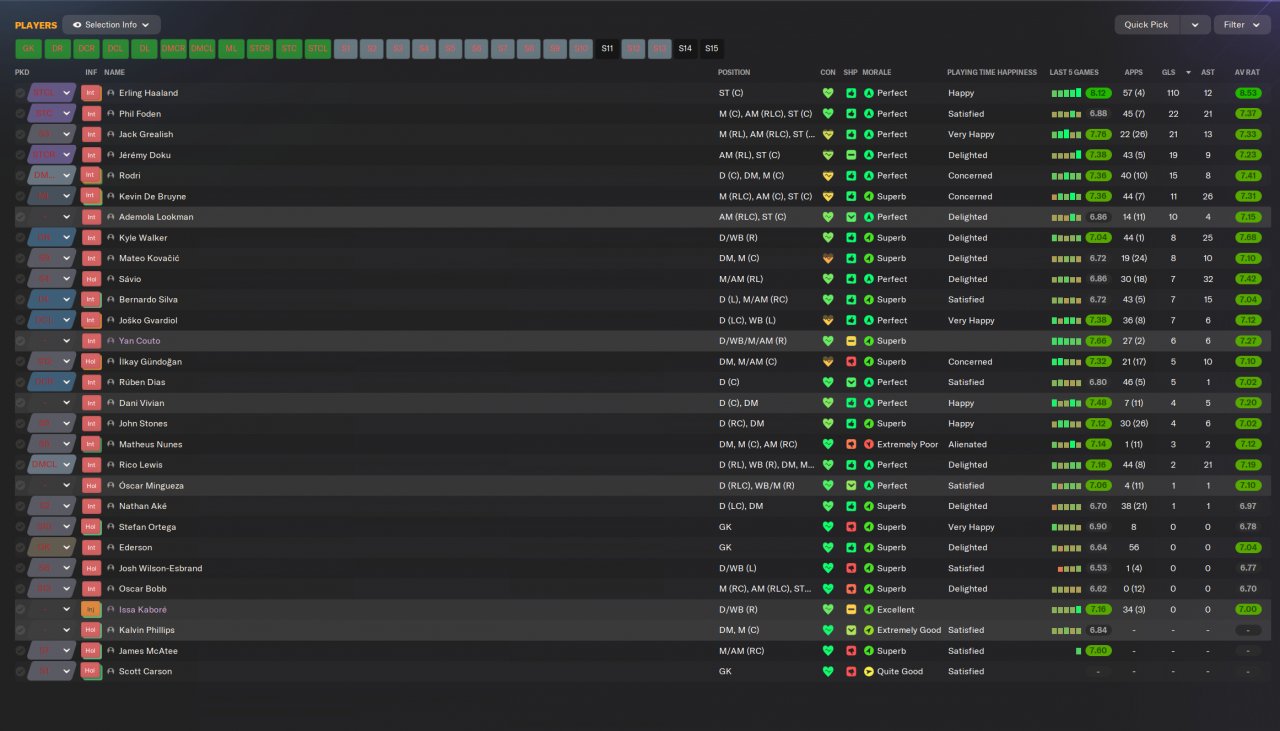
Task: Sort by the AV RAT column header
Action: pyautogui.click(x=1246, y=72)
